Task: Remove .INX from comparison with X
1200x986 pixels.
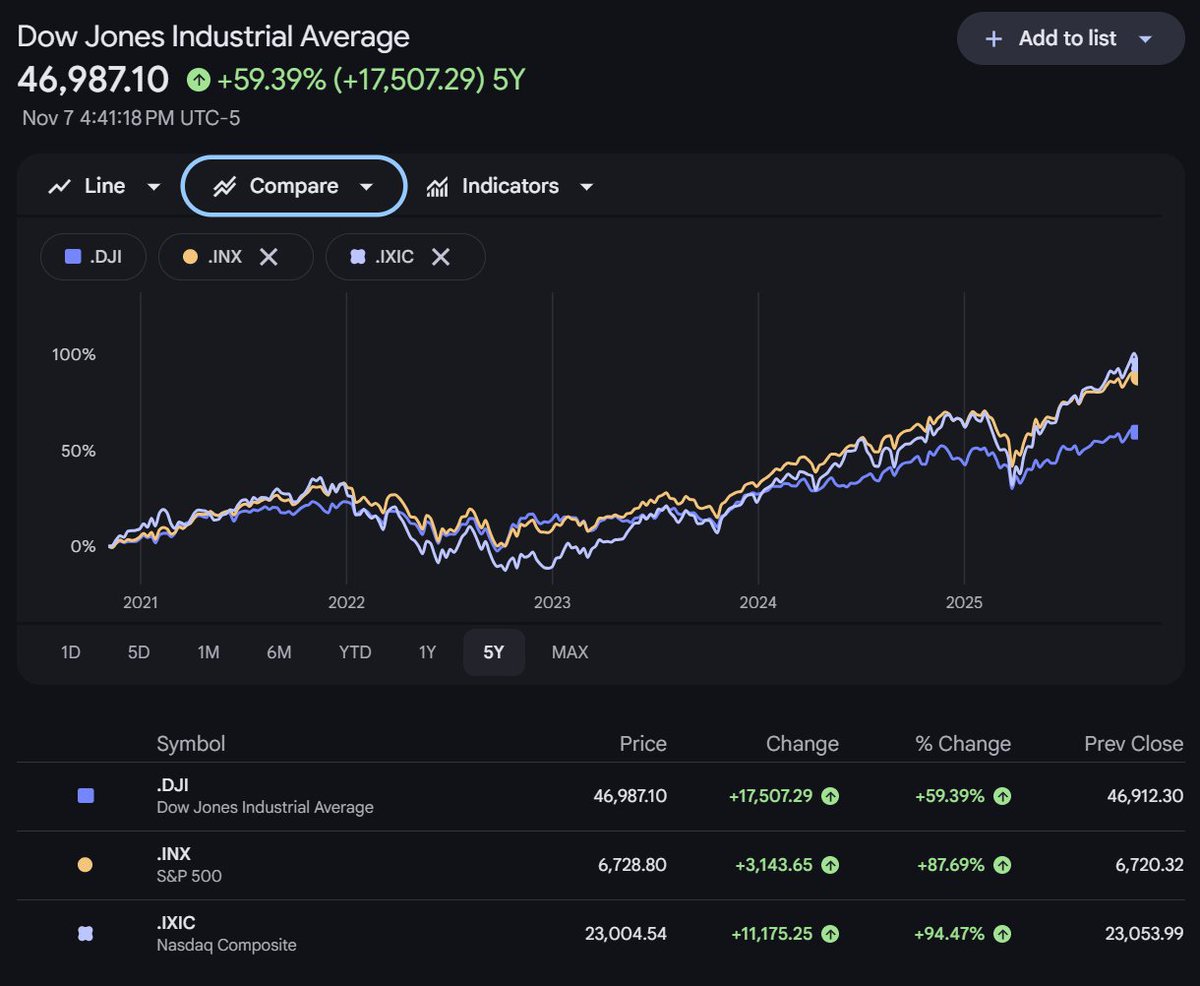Action: (268, 257)
